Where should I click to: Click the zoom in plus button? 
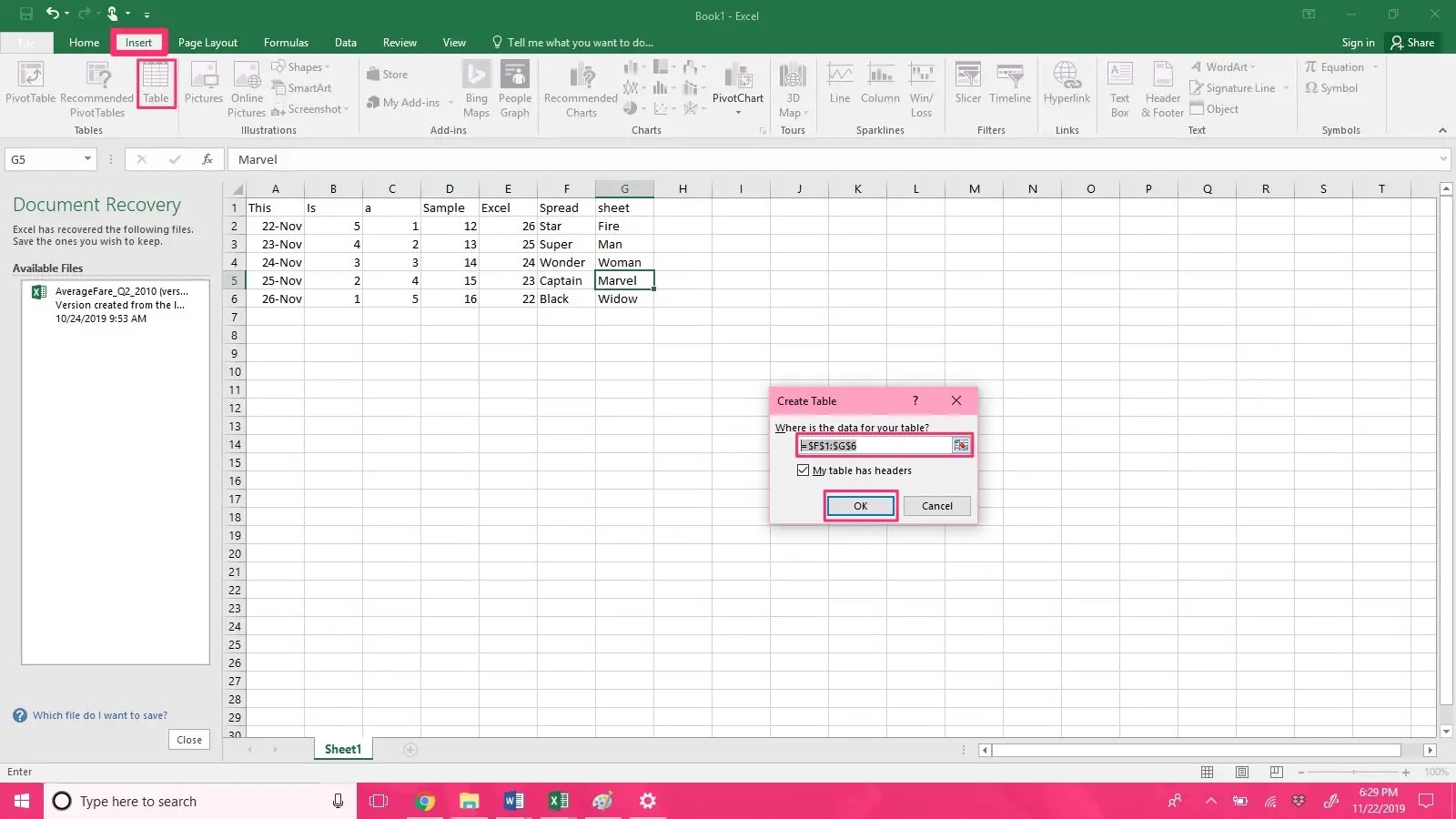tap(1406, 772)
